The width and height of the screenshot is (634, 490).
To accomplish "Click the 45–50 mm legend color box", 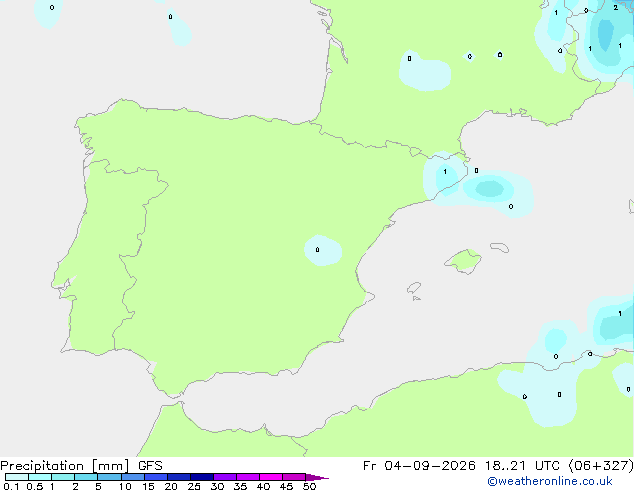I will tap(294, 477).
